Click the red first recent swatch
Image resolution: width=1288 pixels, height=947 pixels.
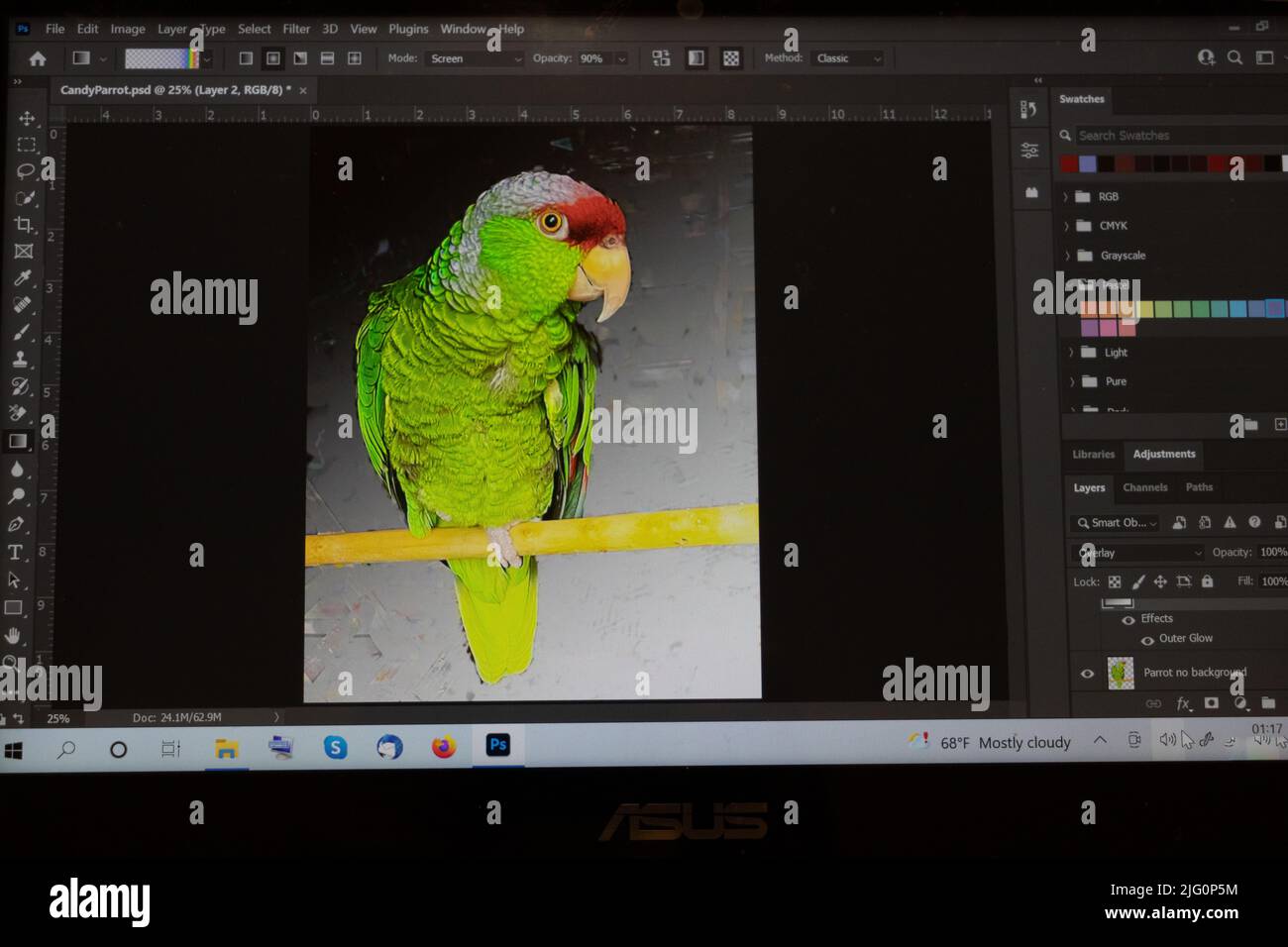(1069, 163)
